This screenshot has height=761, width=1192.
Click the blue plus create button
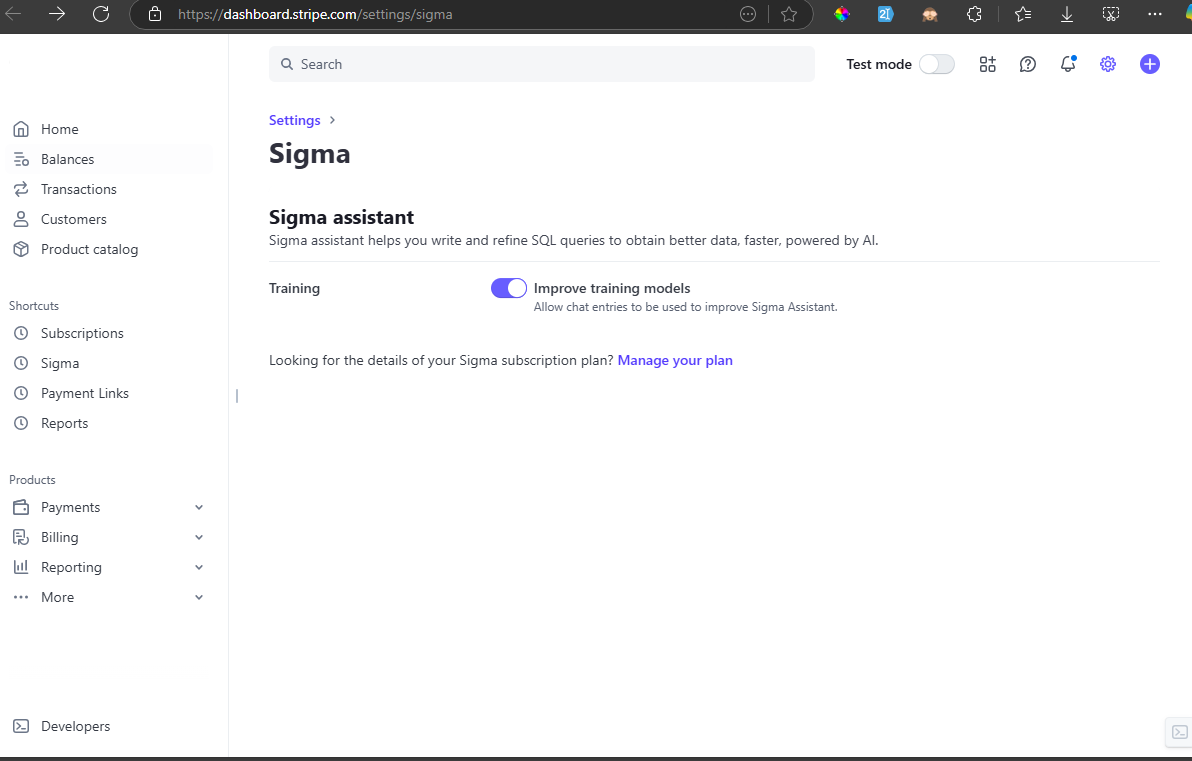coord(1149,64)
